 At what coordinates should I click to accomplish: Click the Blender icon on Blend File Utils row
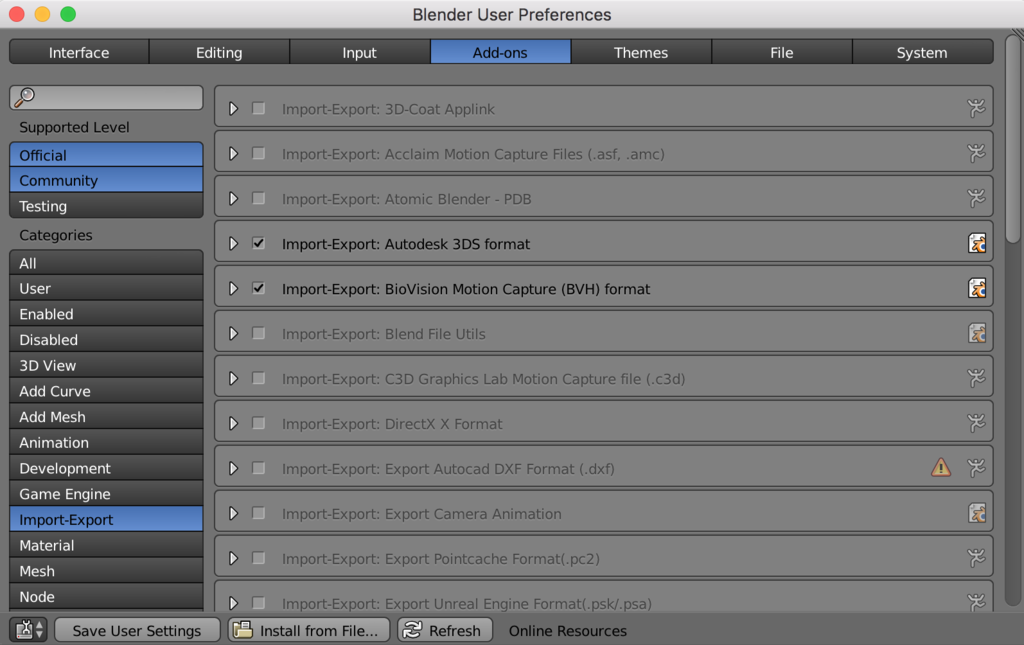977,334
